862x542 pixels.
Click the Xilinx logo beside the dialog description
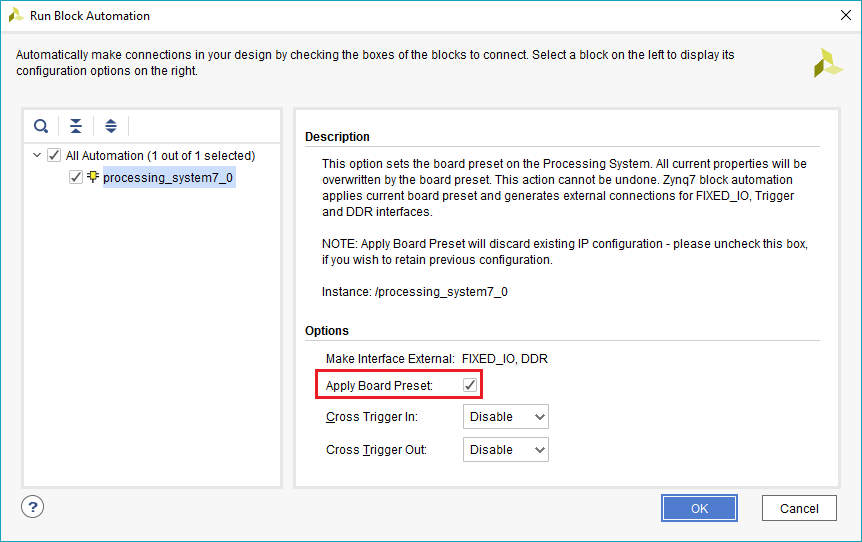pos(828,63)
